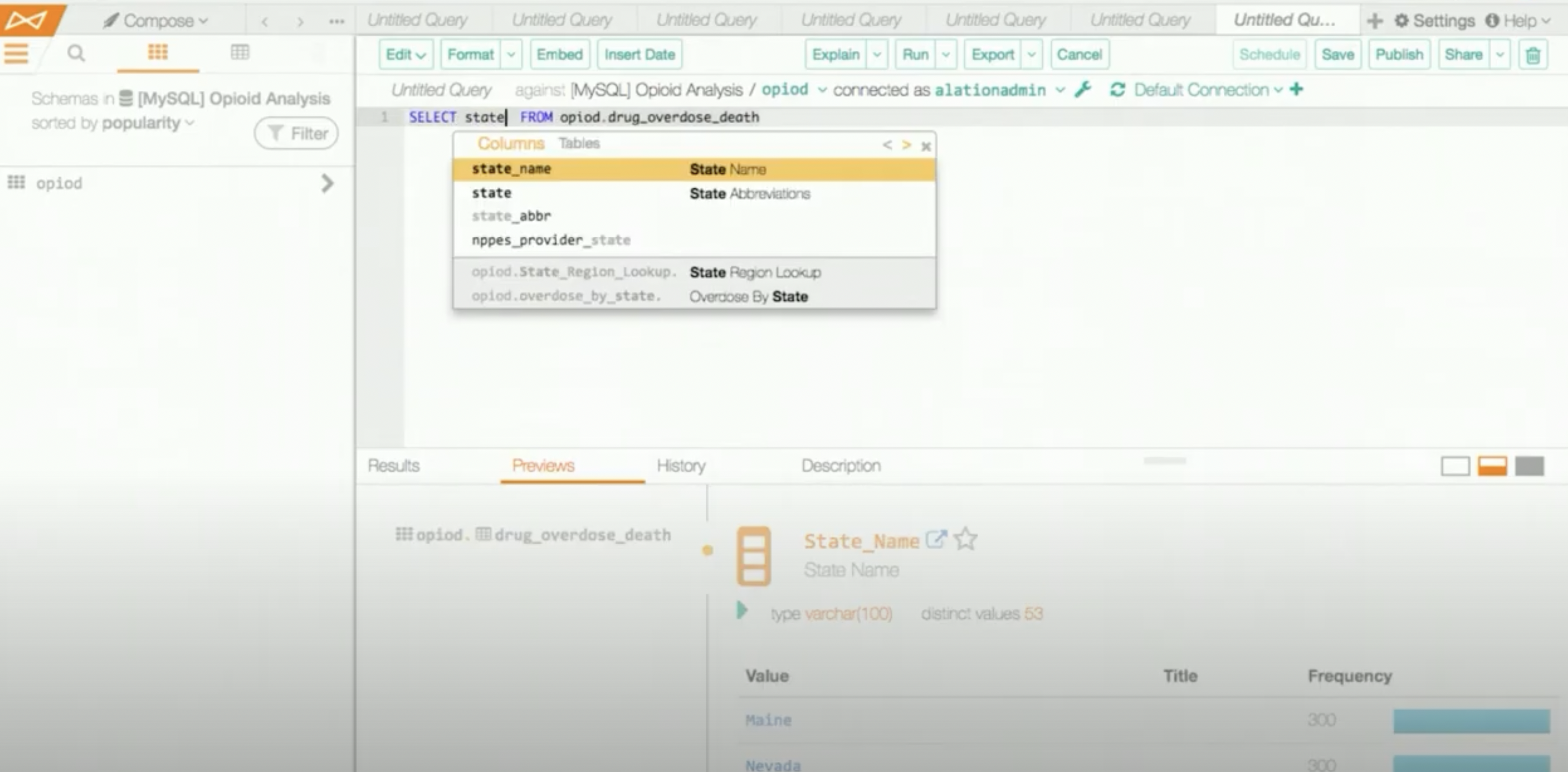This screenshot has width=1568, height=772.
Task: Select the editor-only layout icon
Action: (1455, 466)
